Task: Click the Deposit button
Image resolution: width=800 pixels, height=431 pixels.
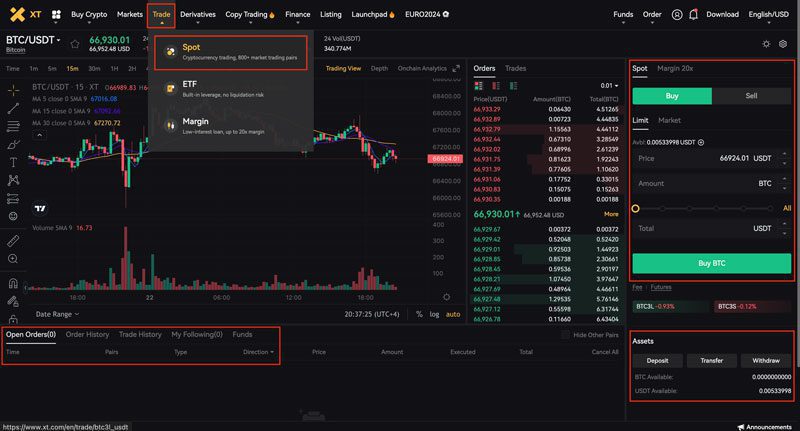Action: (657, 361)
